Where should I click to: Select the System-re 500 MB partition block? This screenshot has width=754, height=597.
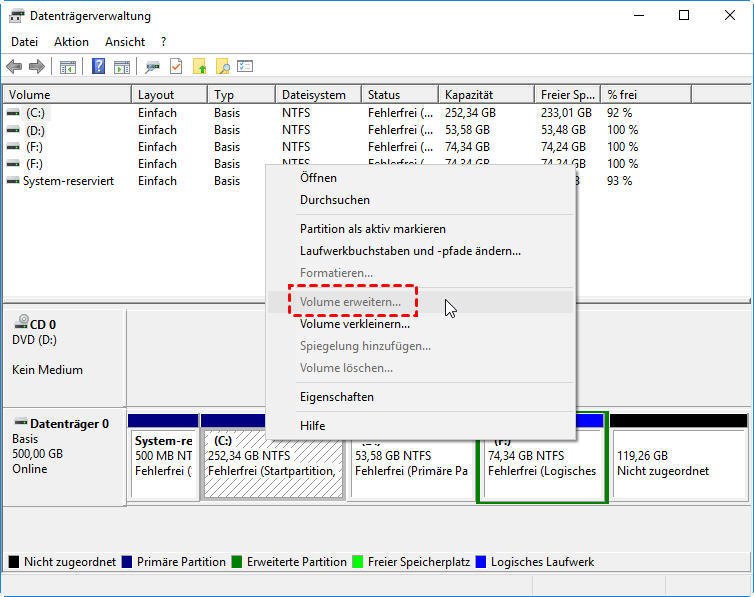(x=163, y=457)
